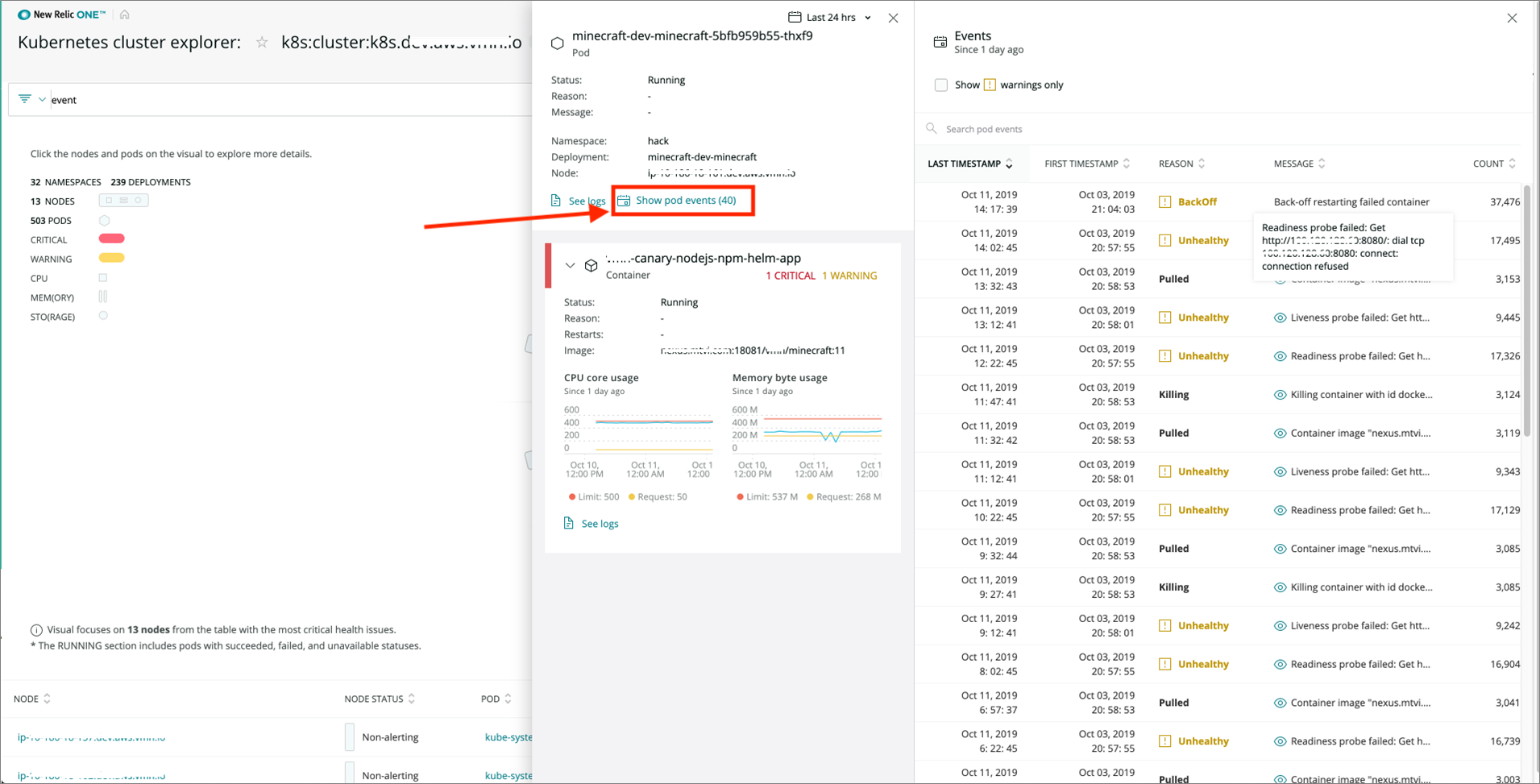Screen dimensions: 1540x784
Task: Click the event count '37,476'
Action: [x=1505, y=202]
